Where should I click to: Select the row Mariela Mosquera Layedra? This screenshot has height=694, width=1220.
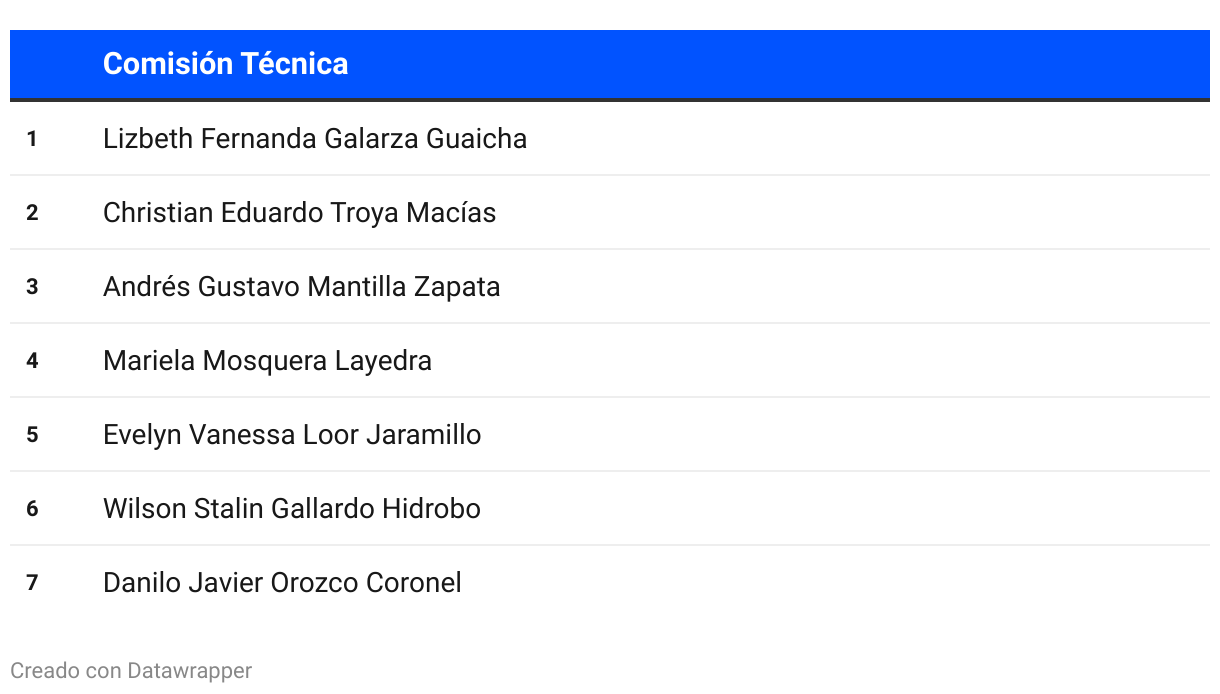pyautogui.click(x=610, y=360)
